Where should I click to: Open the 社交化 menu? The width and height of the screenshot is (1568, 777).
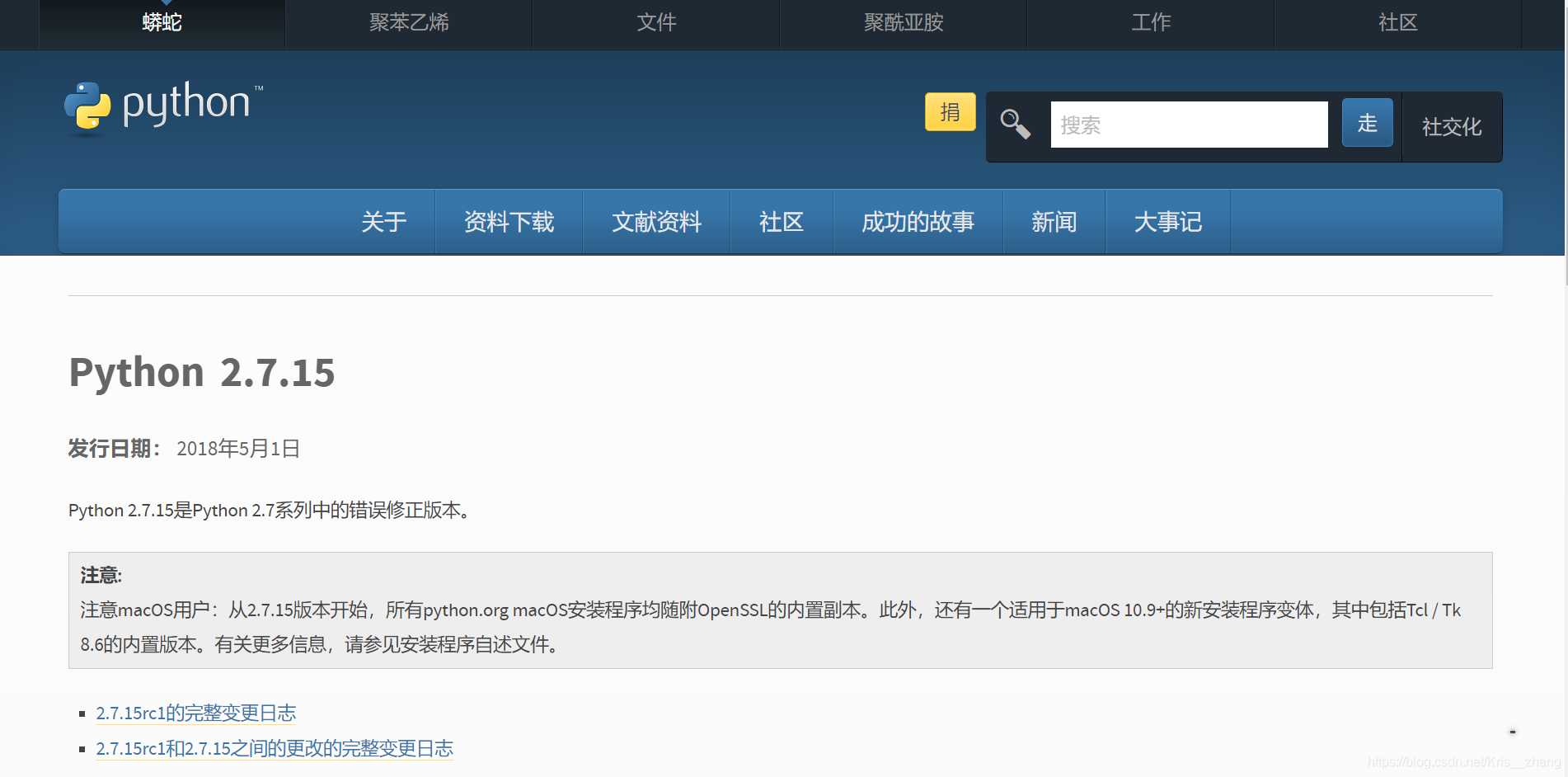coord(1452,126)
